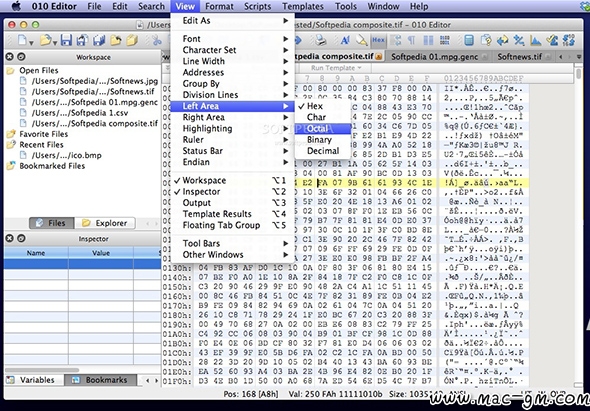Click the Inspector horizontal scrollbar
Image resolution: width=590 pixels, height=411 pixels.
click(42, 370)
